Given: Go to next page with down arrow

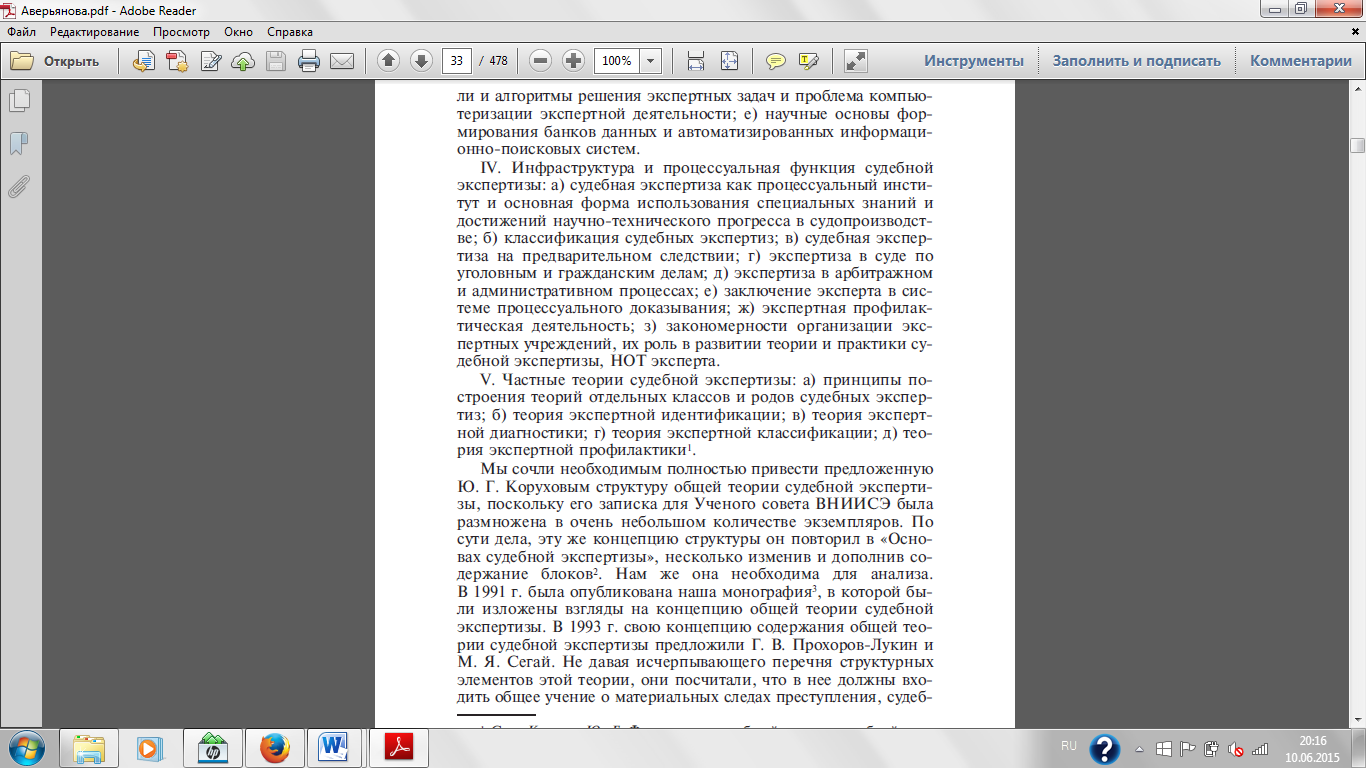Looking at the screenshot, I should pos(421,61).
